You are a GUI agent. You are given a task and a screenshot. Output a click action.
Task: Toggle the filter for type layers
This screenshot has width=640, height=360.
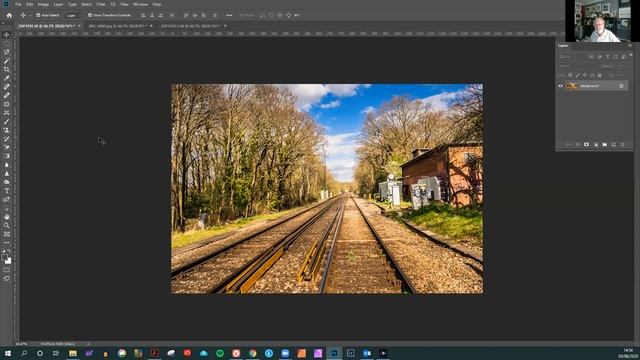pyautogui.click(x=607, y=56)
